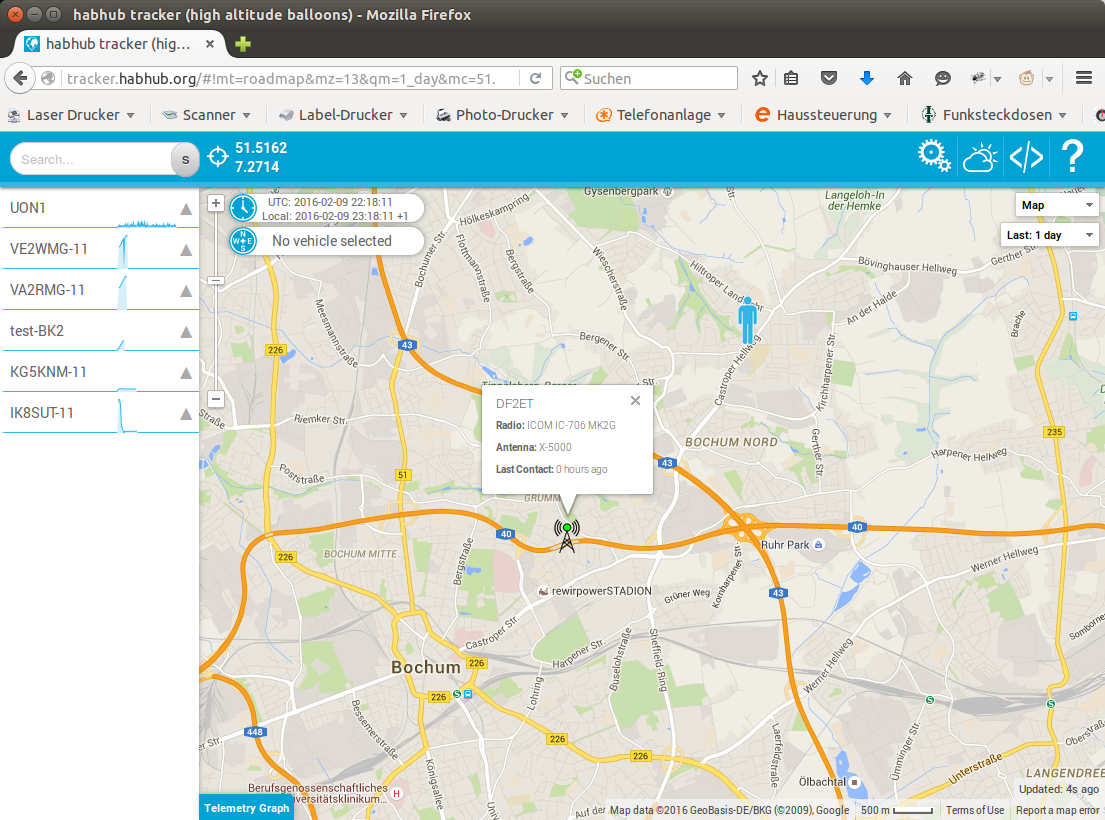Open the Funksteckdosen bookmark folder
The width and height of the screenshot is (1105, 820).
(994, 115)
